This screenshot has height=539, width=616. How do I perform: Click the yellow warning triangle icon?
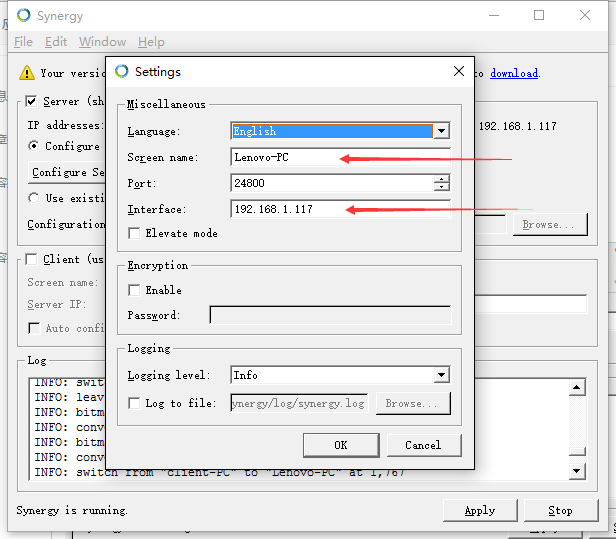tap(27, 73)
